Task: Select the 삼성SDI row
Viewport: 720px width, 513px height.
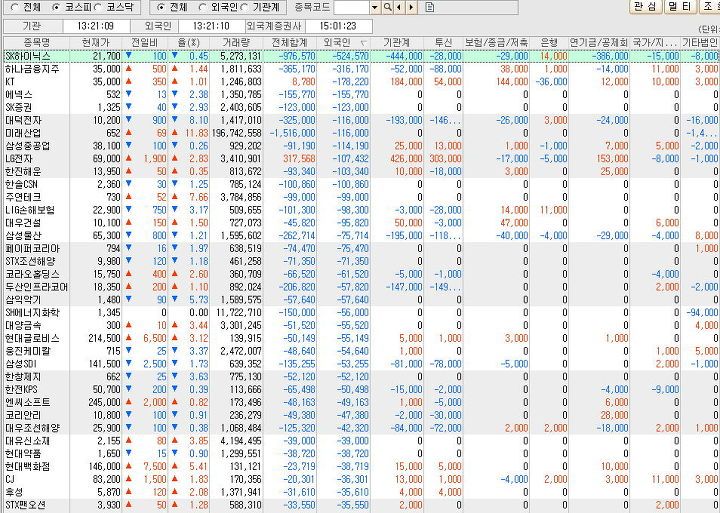Action: (x=361, y=364)
